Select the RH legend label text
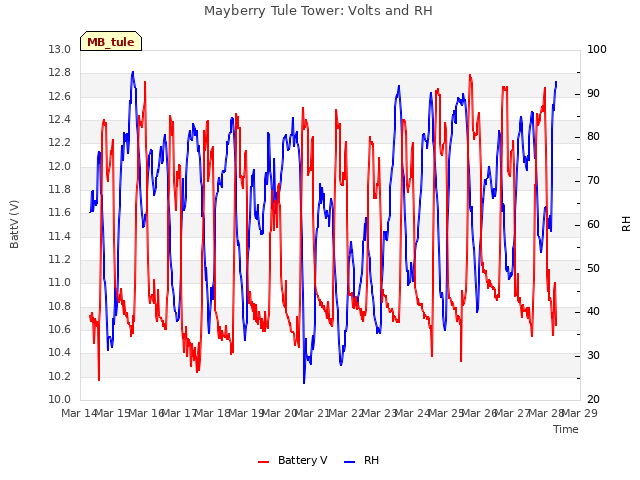The height and width of the screenshot is (480, 640). point(371,460)
